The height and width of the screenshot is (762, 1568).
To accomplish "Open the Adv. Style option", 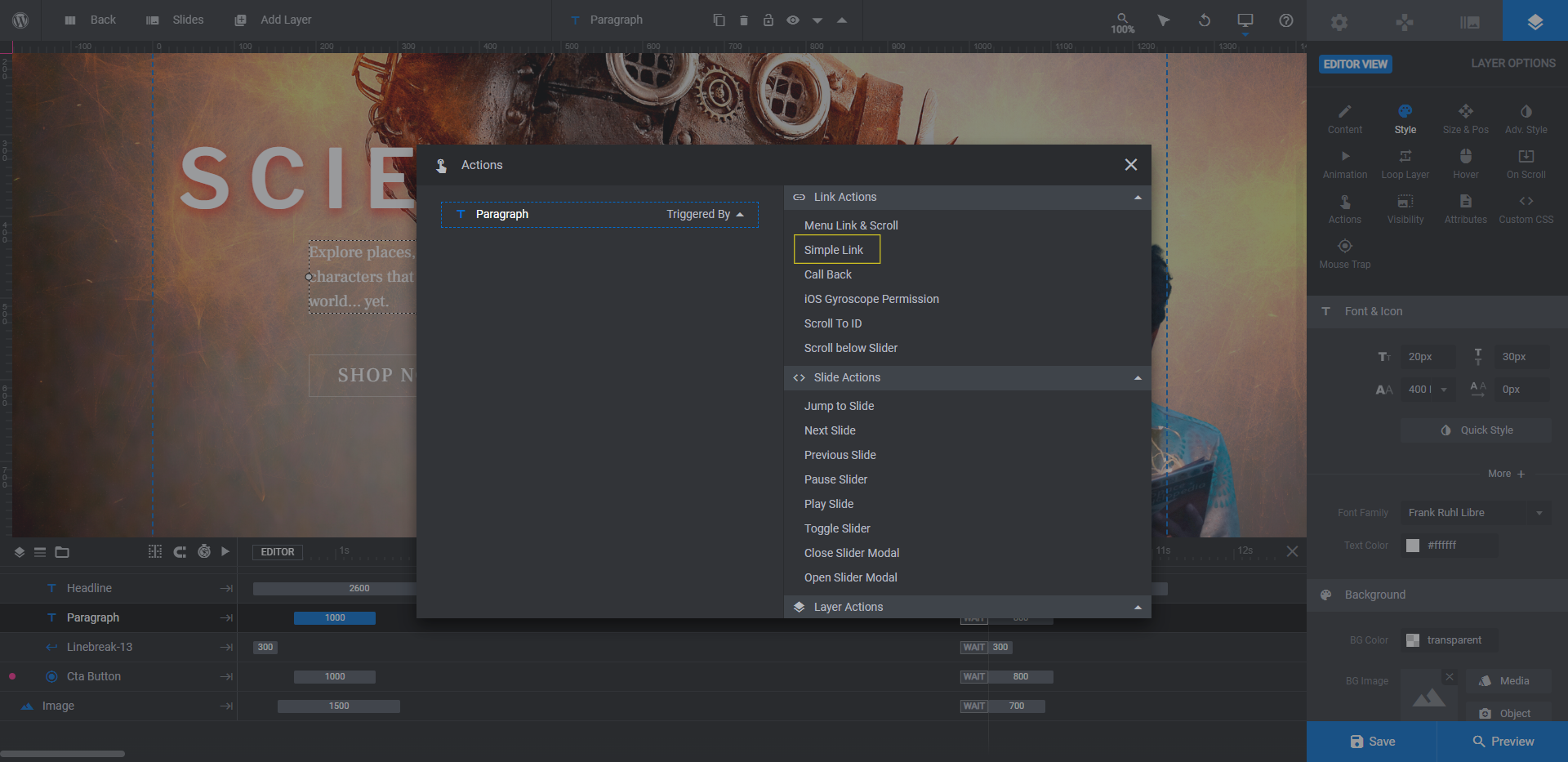I will click(x=1526, y=119).
